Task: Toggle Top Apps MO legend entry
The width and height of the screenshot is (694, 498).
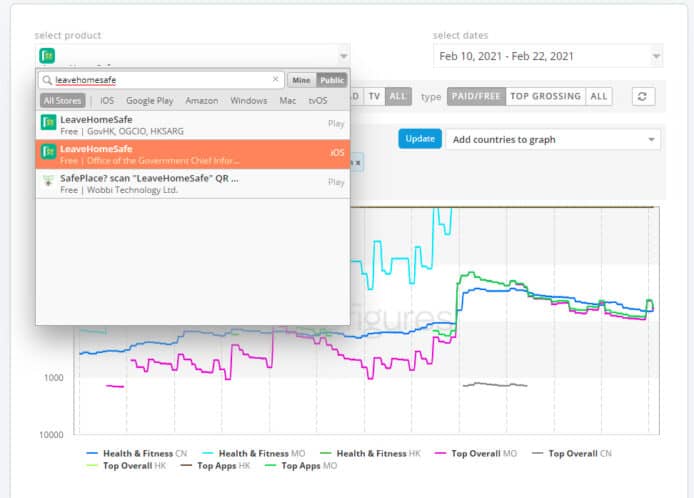Action: tap(301, 466)
